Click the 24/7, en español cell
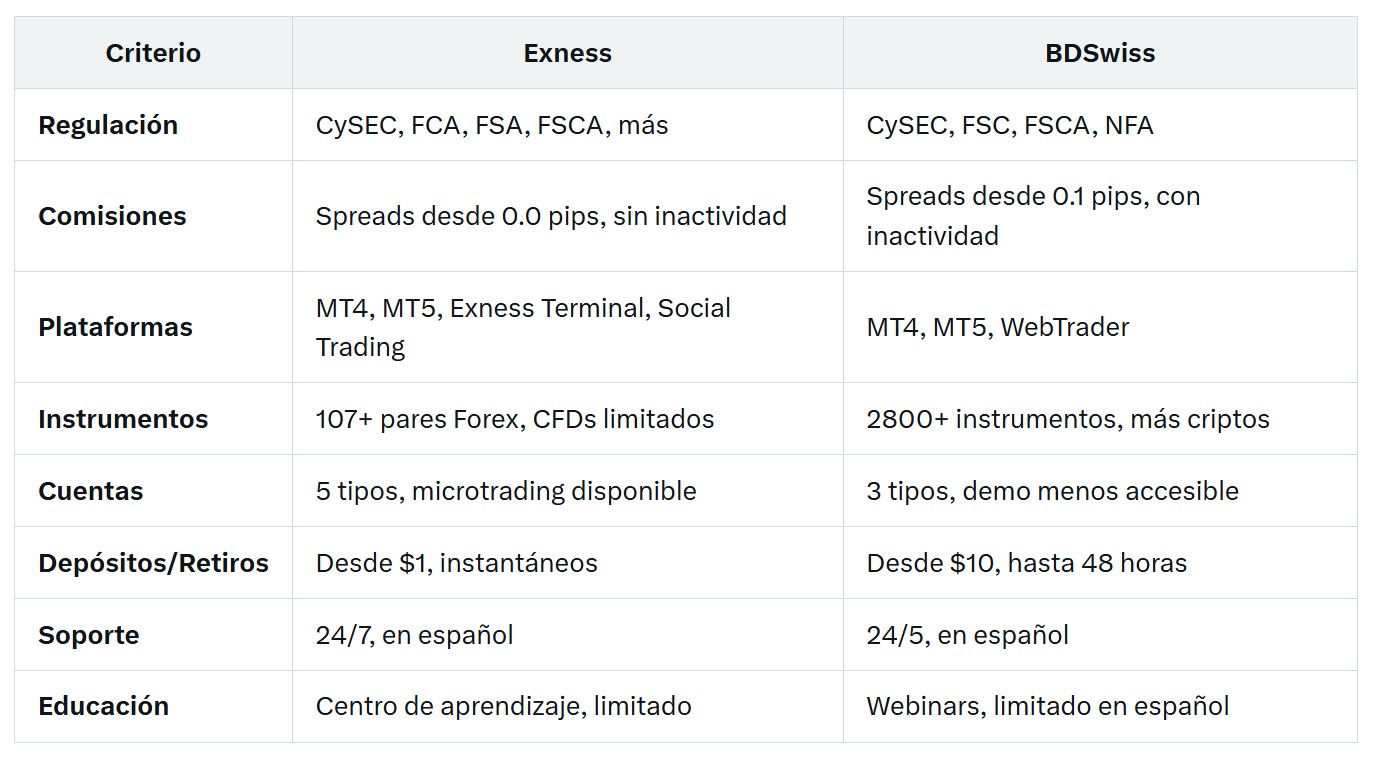Image resolution: width=1375 pixels, height=761 pixels. [568, 635]
